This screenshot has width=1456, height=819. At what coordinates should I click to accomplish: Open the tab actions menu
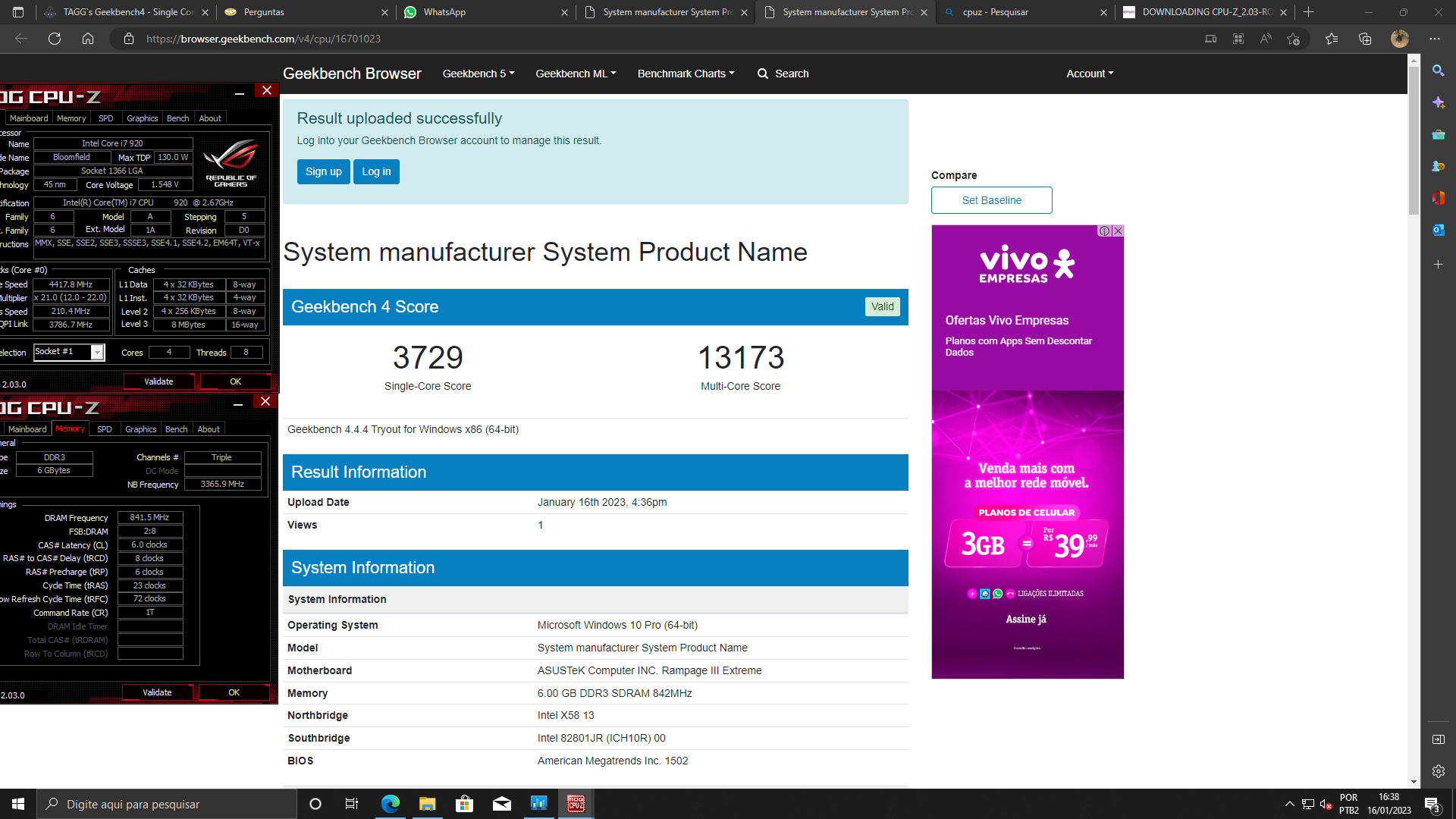coord(18,12)
